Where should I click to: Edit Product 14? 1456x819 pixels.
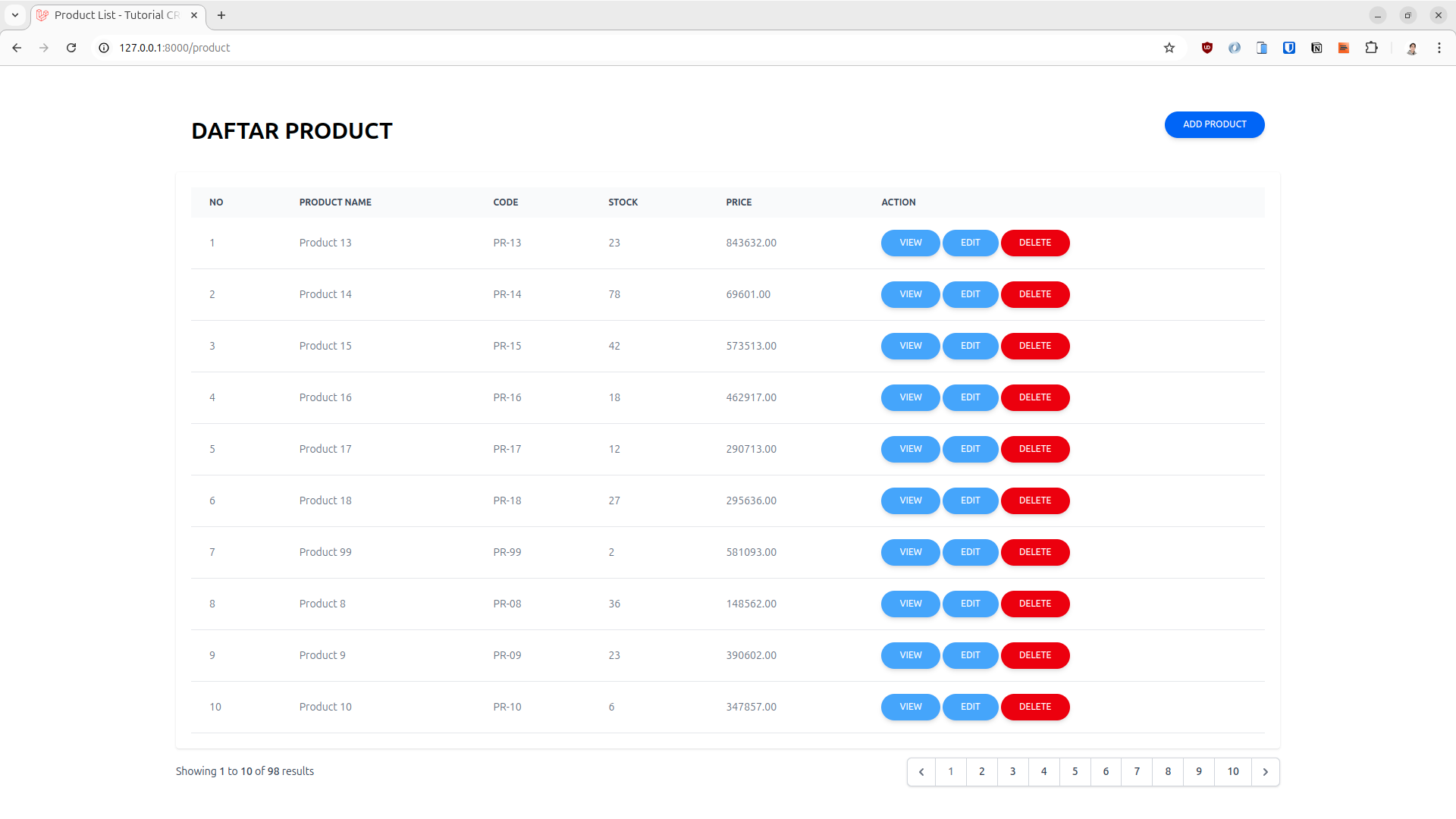pos(969,294)
